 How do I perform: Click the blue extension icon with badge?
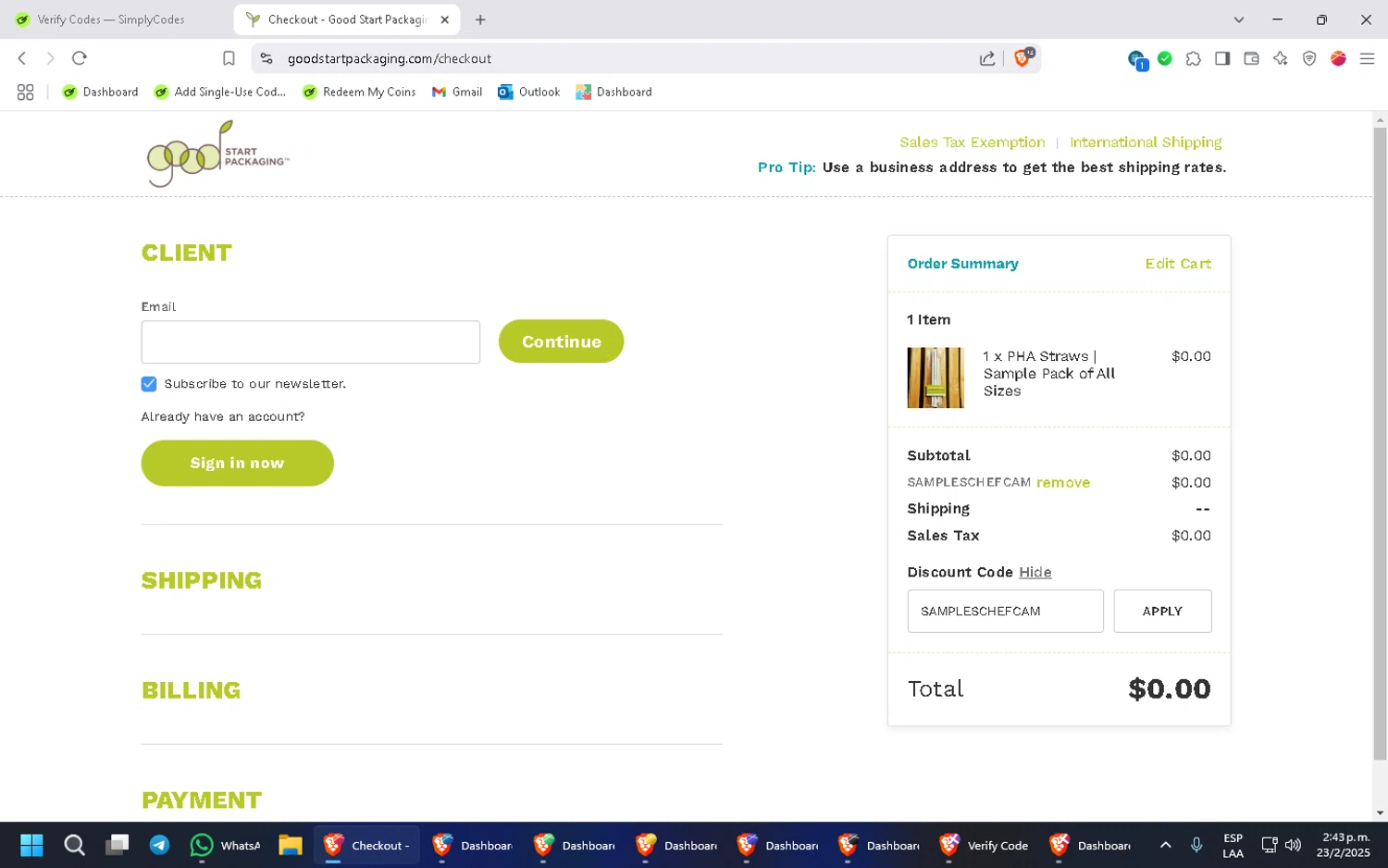pyautogui.click(x=1137, y=60)
